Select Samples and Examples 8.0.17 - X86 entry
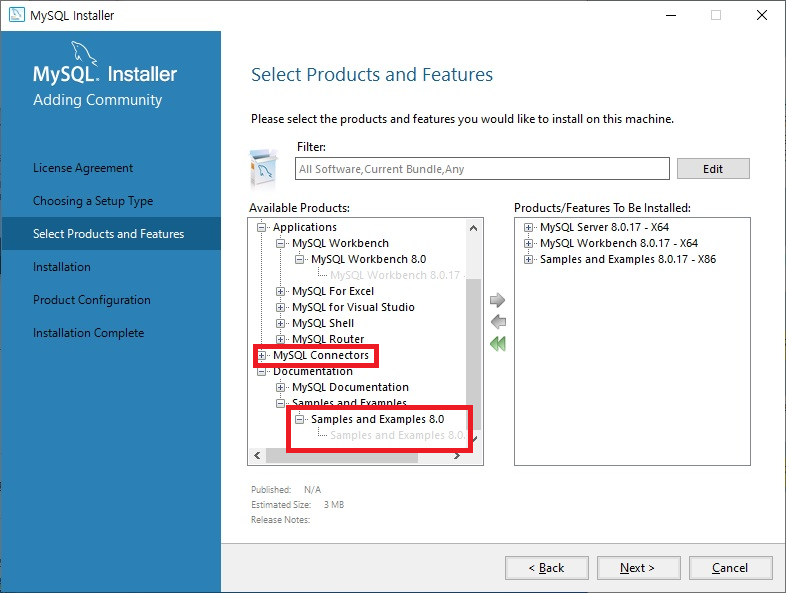This screenshot has height=593, width=786. coord(628,259)
